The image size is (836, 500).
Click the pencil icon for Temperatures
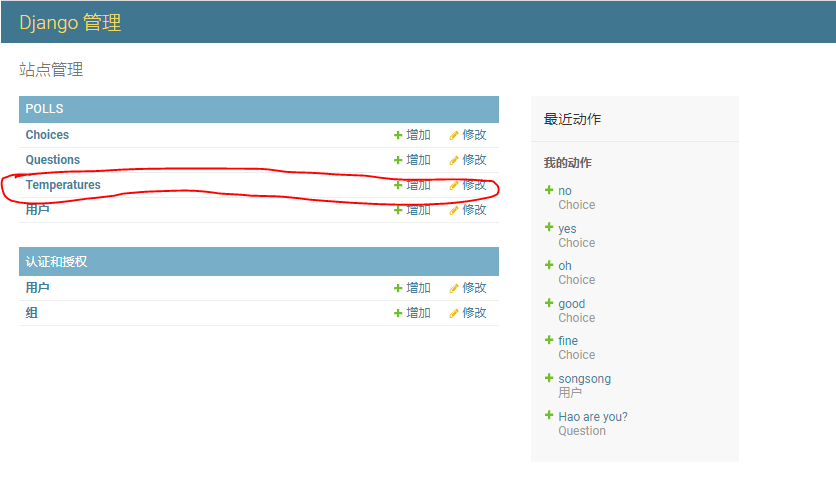454,186
